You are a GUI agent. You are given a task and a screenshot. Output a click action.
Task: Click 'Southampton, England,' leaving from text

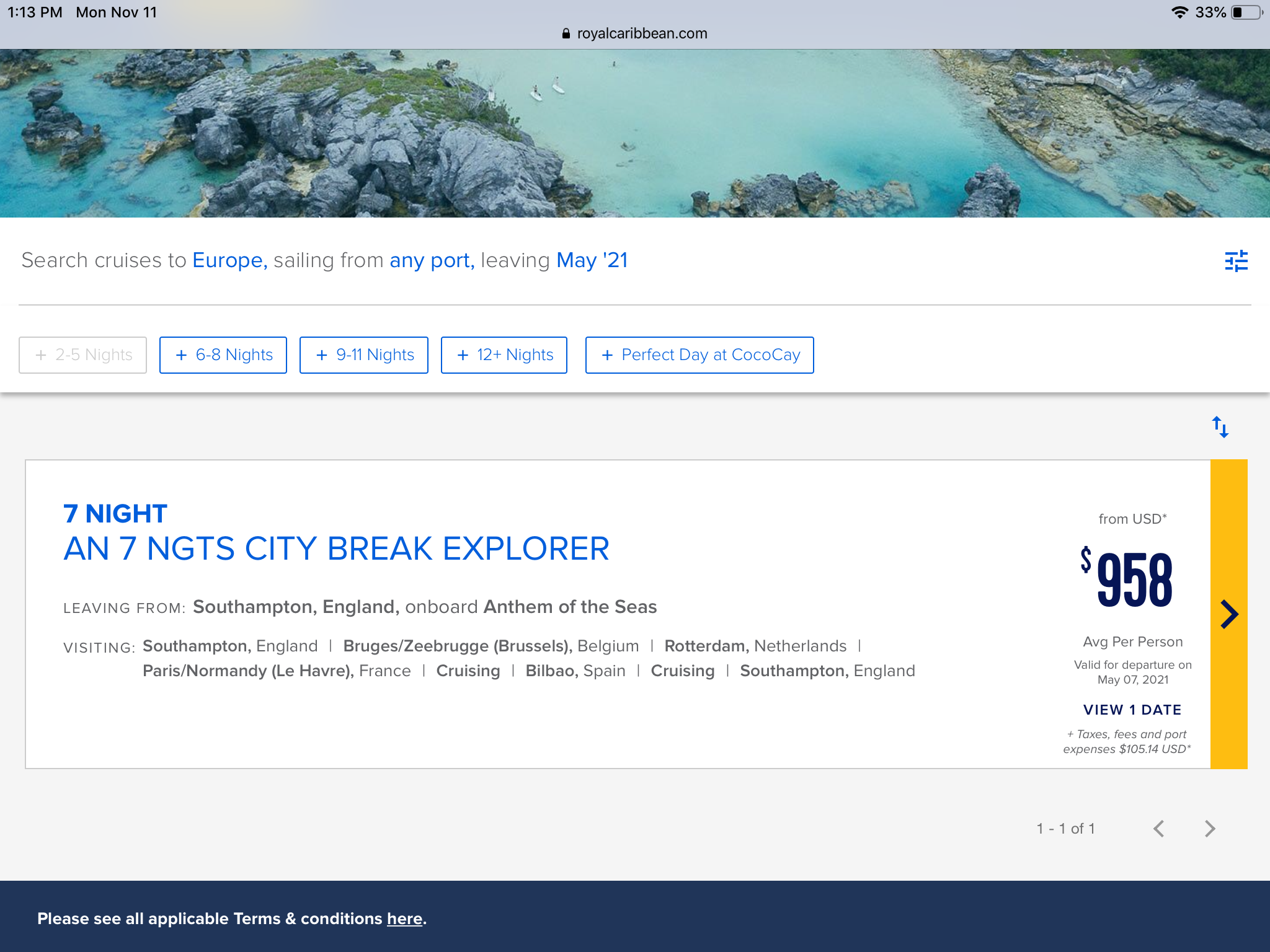296,607
